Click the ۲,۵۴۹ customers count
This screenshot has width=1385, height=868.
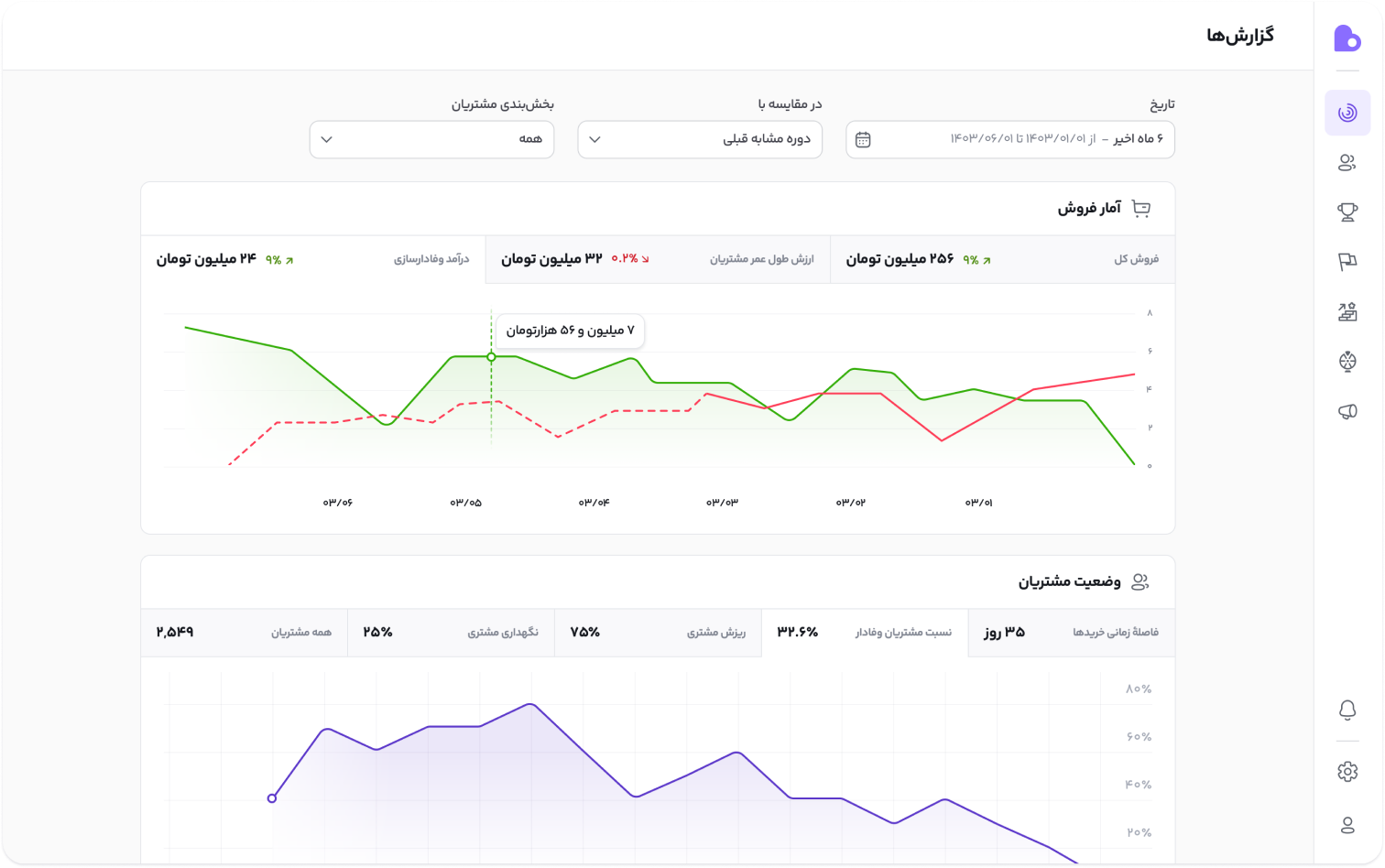tap(175, 633)
